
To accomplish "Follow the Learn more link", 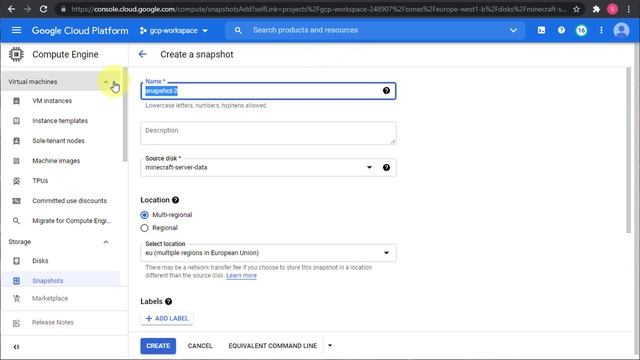I will pos(241,276).
